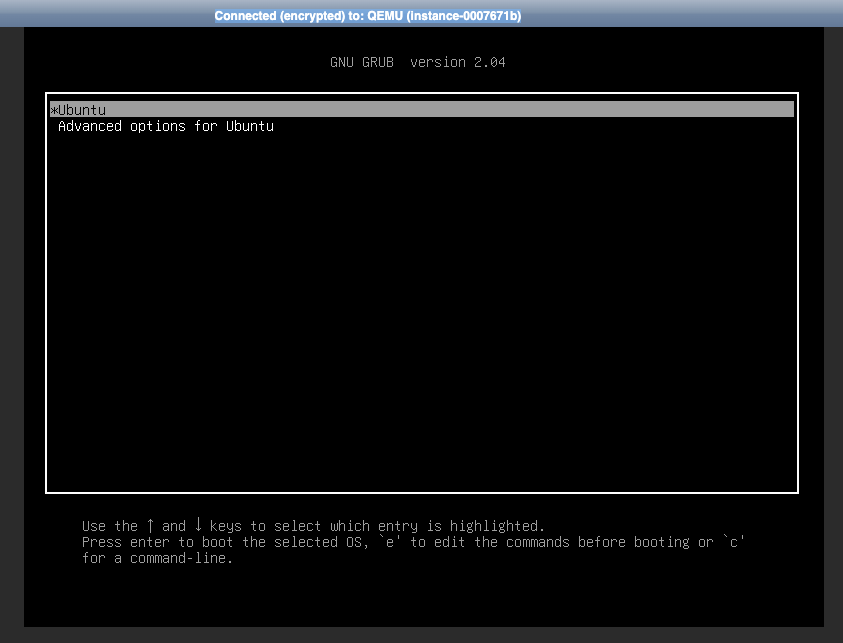Click the 'for a command-line.' text

pyautogui.click(x=157, y=558)
